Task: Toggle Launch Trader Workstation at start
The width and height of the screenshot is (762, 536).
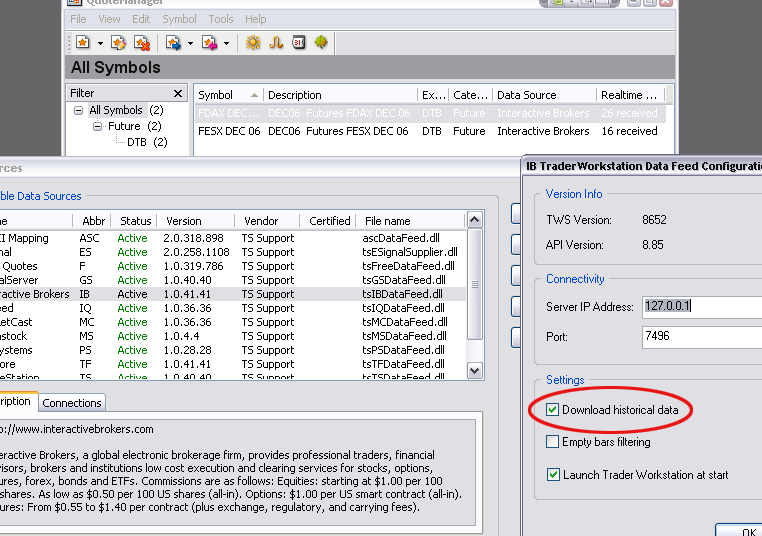Action: click(x=553, y=475)
